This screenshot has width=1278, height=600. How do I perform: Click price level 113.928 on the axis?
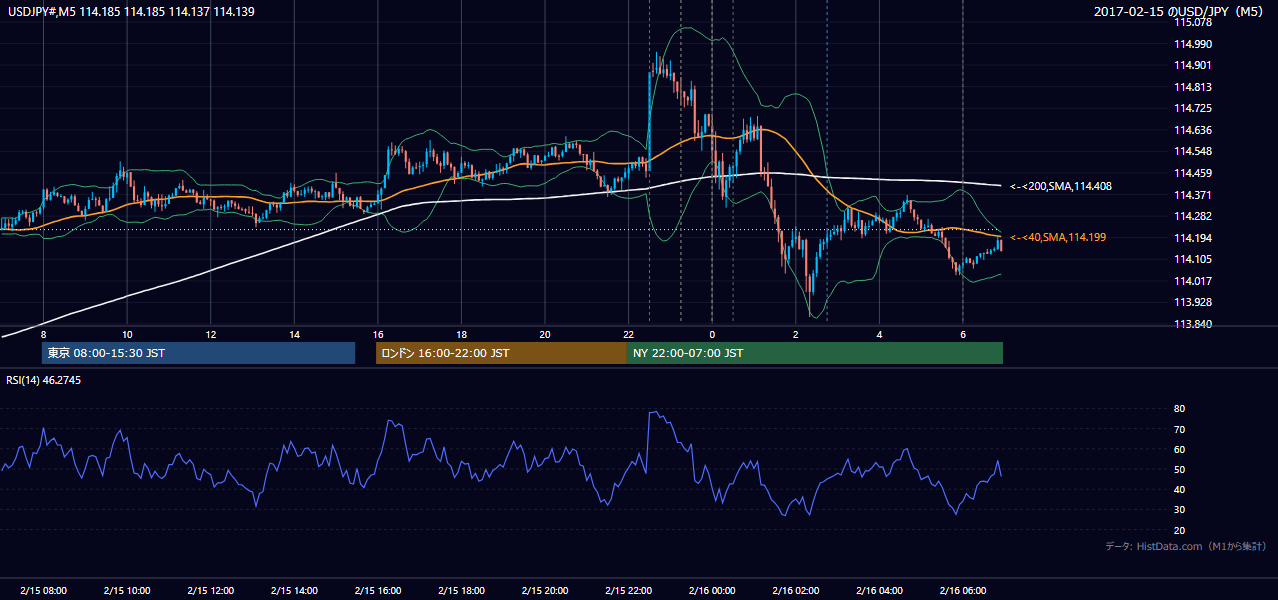point(1193,302)
